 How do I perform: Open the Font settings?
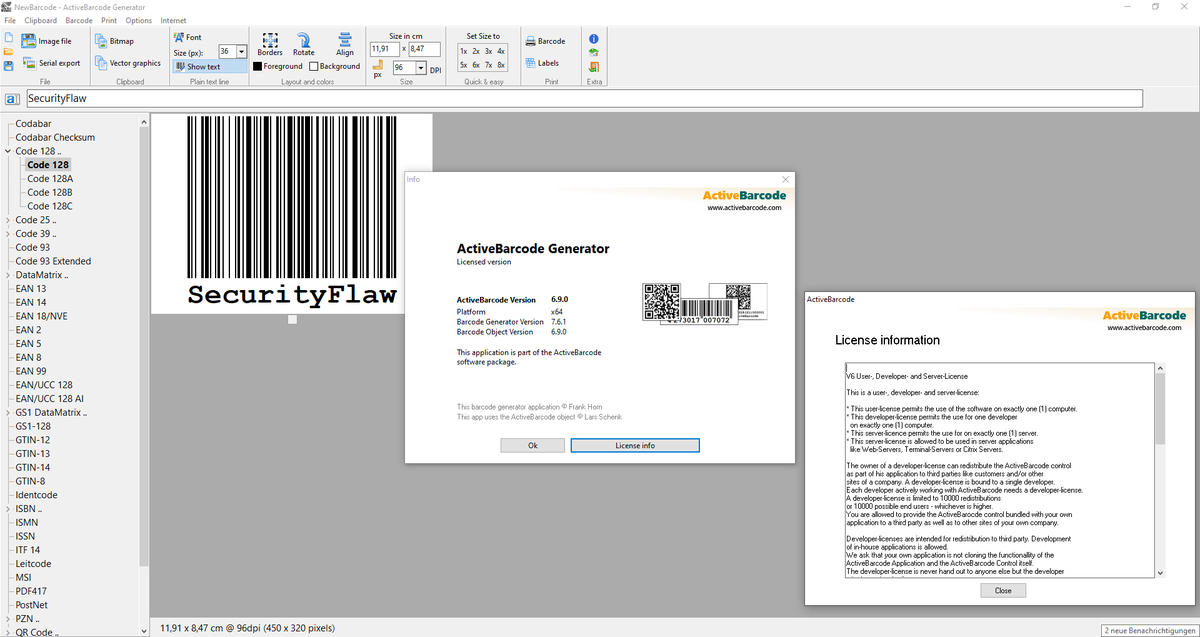187,37
